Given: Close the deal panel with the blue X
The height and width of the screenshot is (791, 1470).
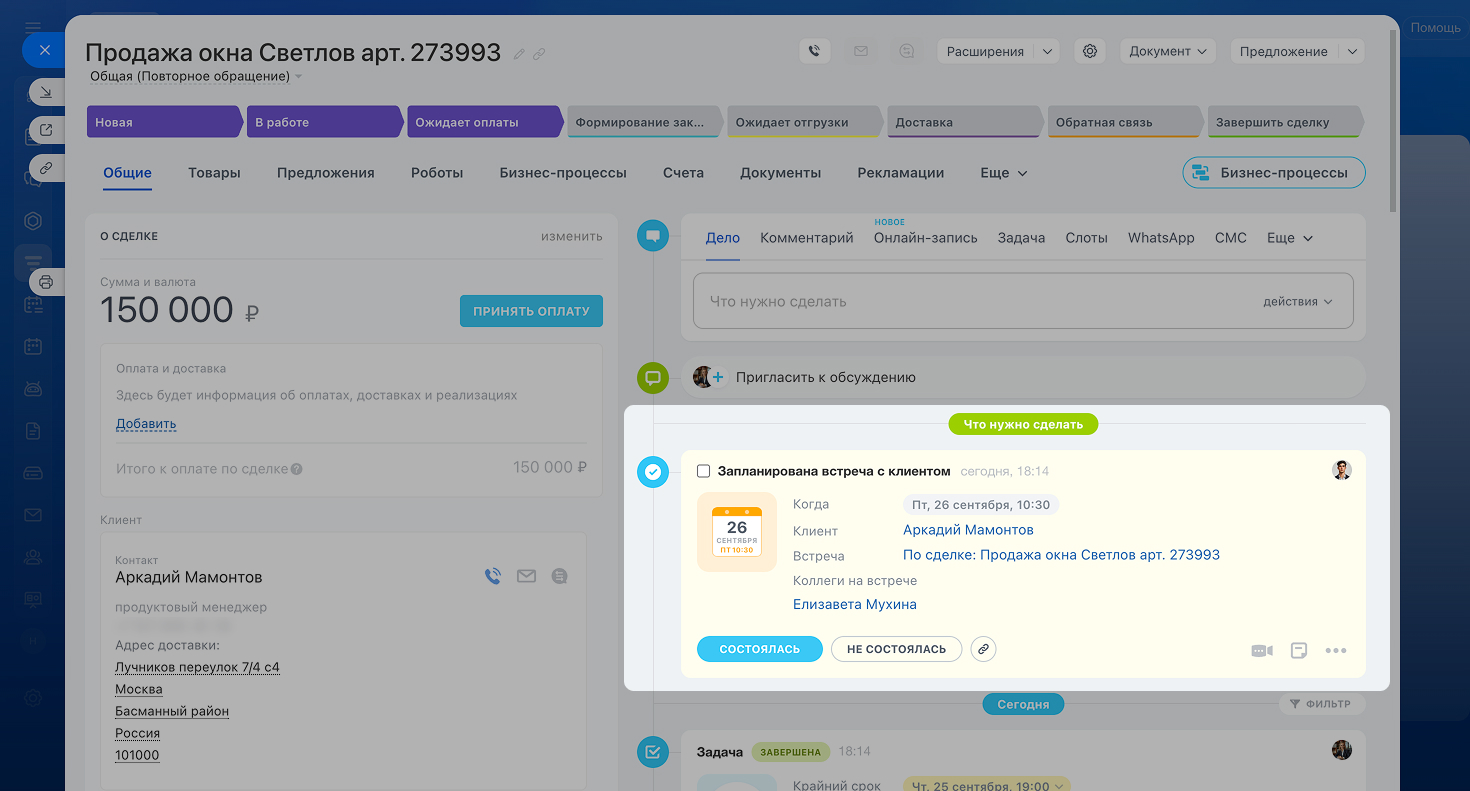Looking at the screenshot, I should coord(44,49).
